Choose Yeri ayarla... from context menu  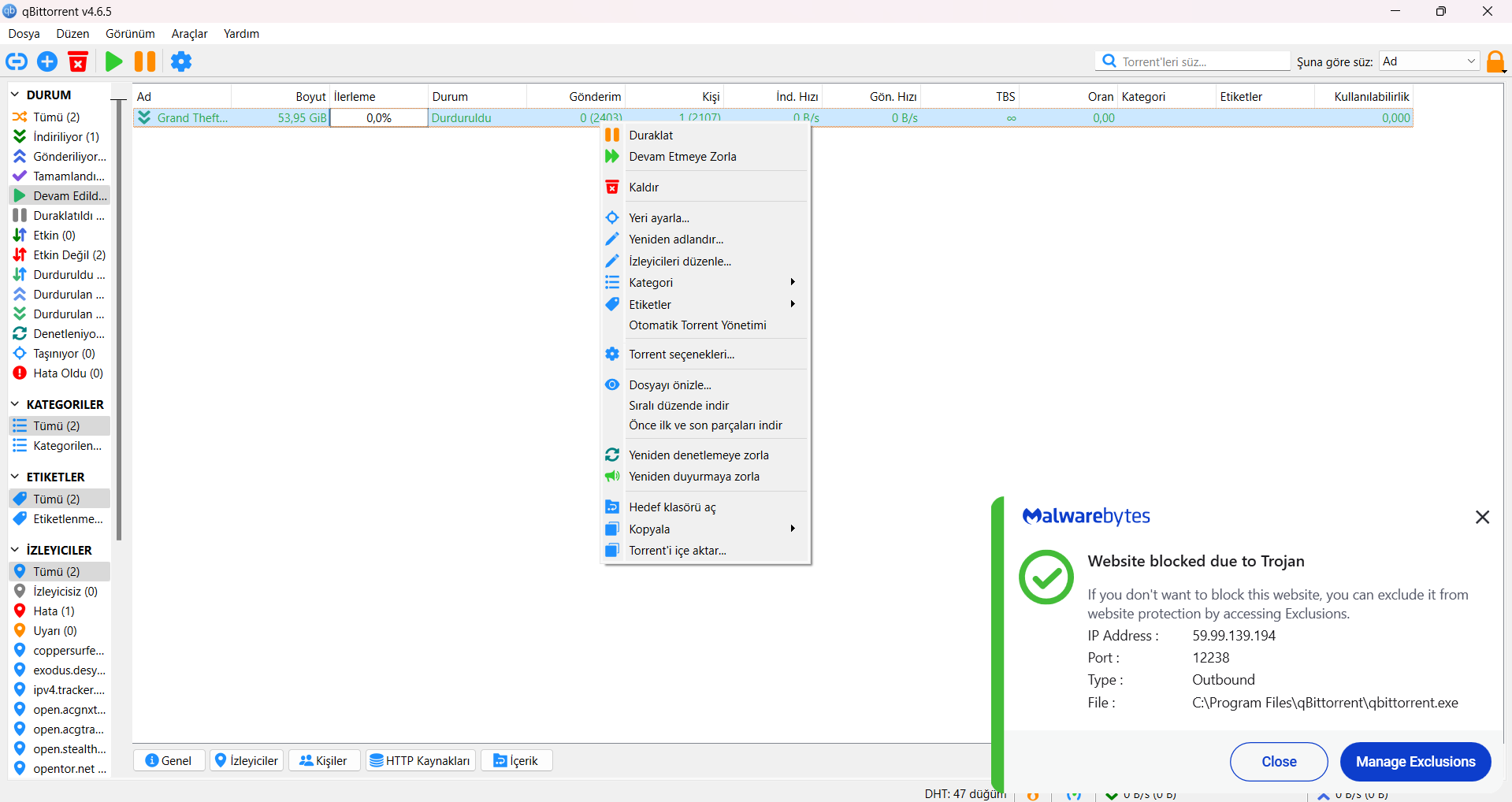point(706,217)
